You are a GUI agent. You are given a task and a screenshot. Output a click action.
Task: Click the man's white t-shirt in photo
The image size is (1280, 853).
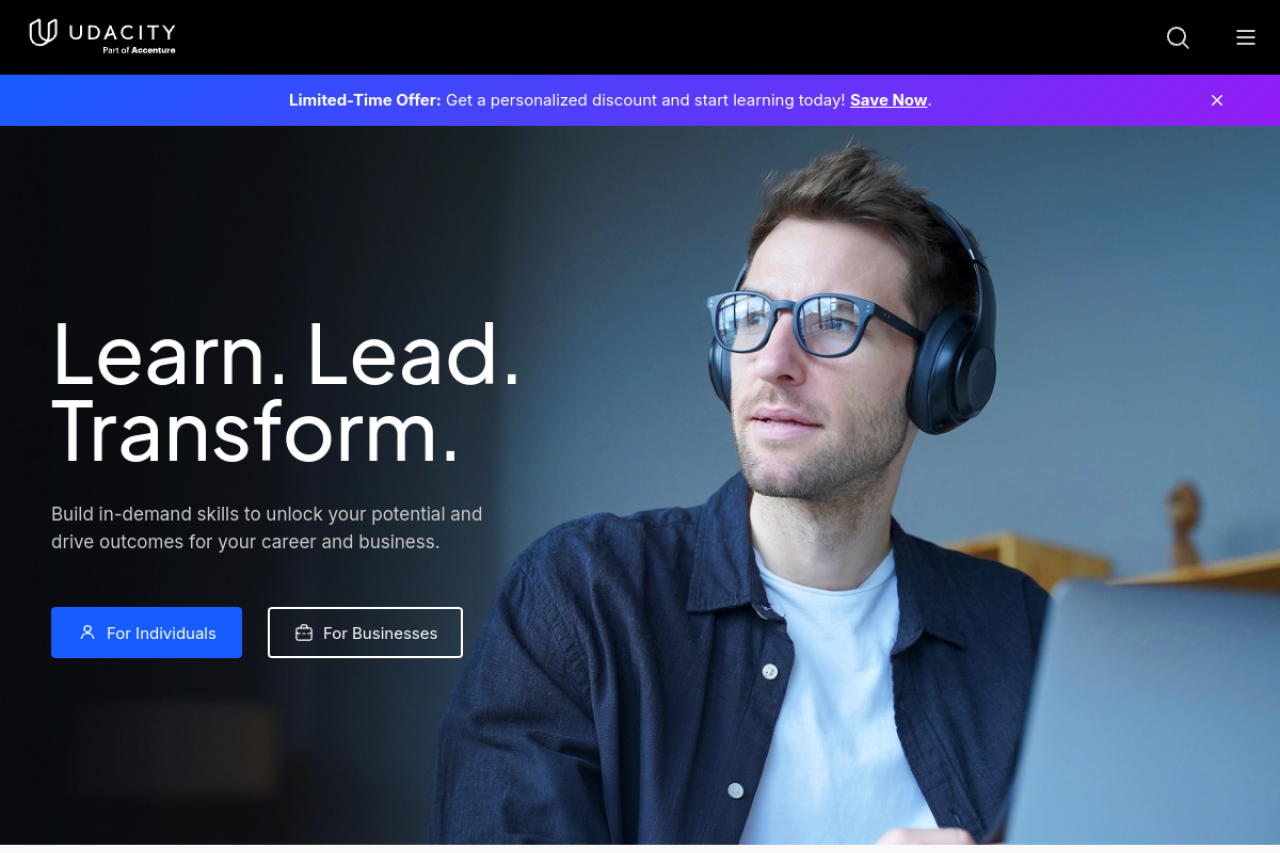820,700
